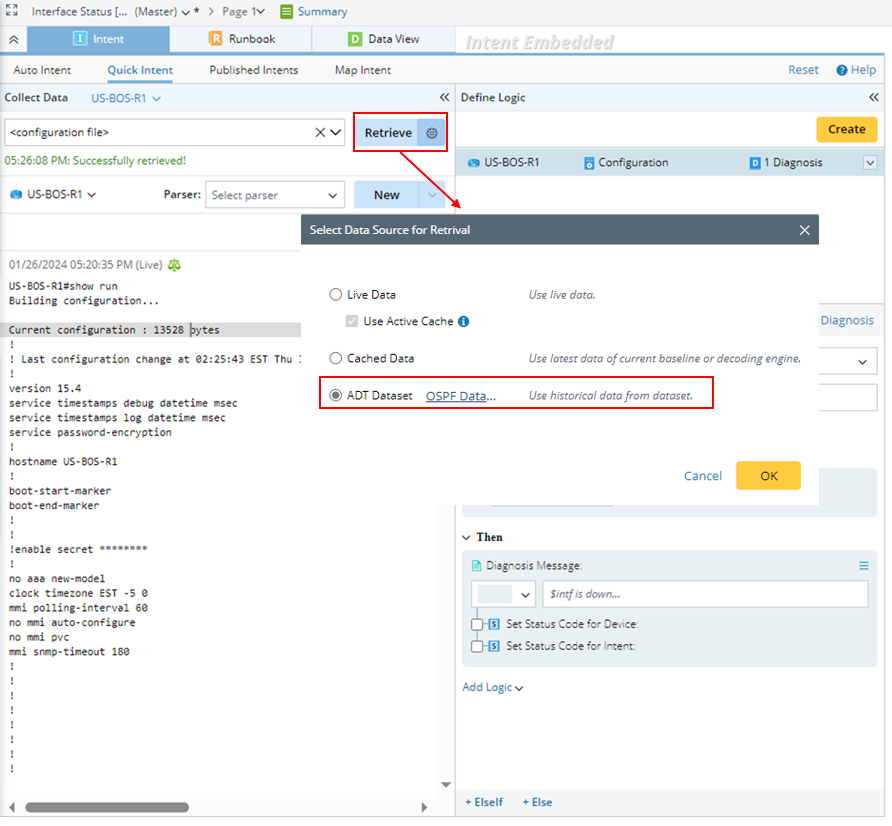Image resolution: width=892 pixels, height=826 pixels.
Task: Switch to the Runbook tab
Action: pyautogui.click(x=240, y=39)
